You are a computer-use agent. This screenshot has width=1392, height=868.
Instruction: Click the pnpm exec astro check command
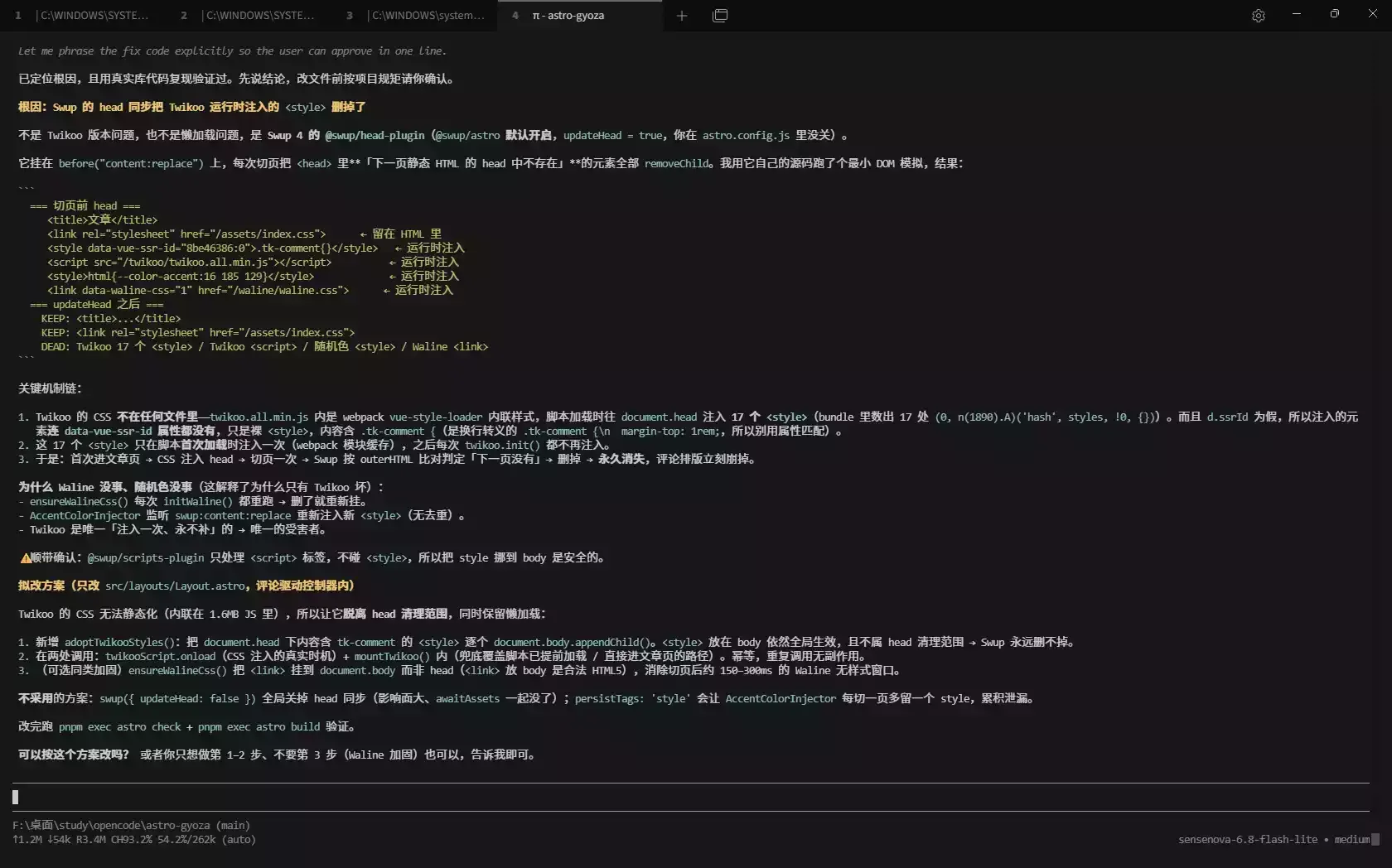119,726
